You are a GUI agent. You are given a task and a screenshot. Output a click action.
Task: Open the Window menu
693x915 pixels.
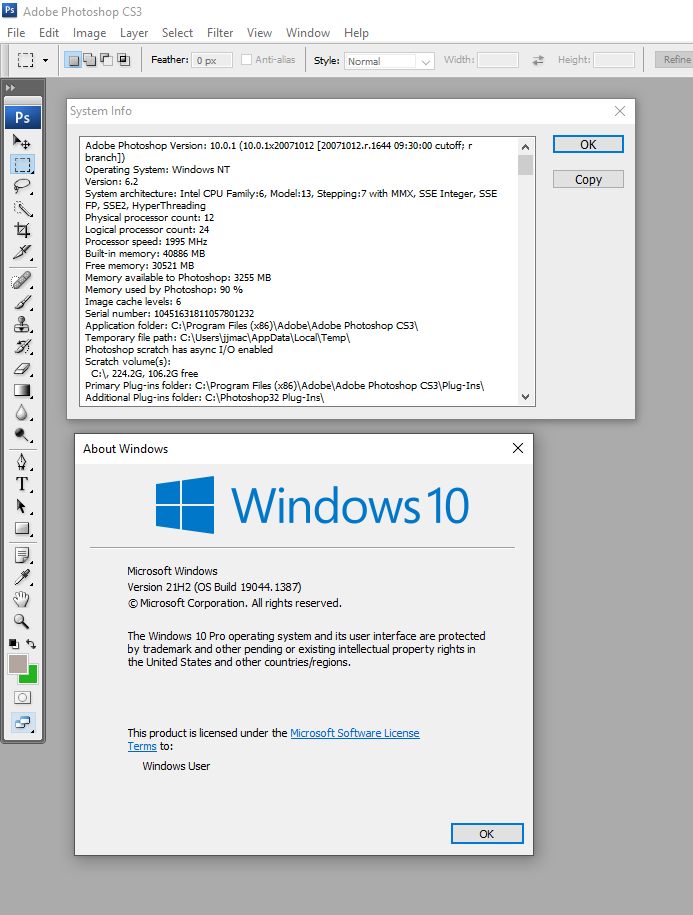(x=307, y=33)
